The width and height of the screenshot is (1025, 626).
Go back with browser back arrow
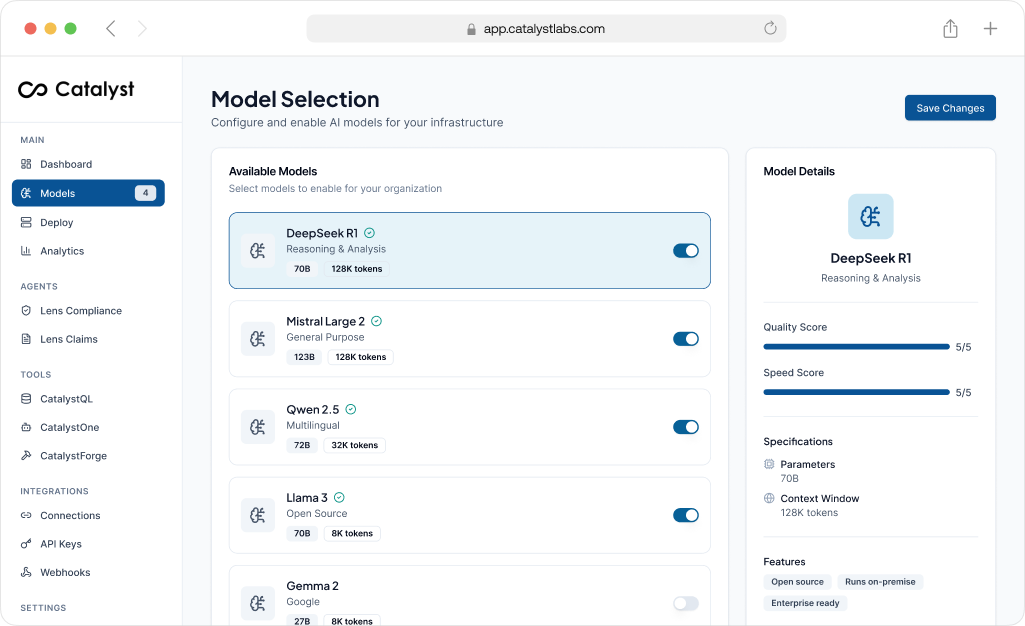pos(111,29)
